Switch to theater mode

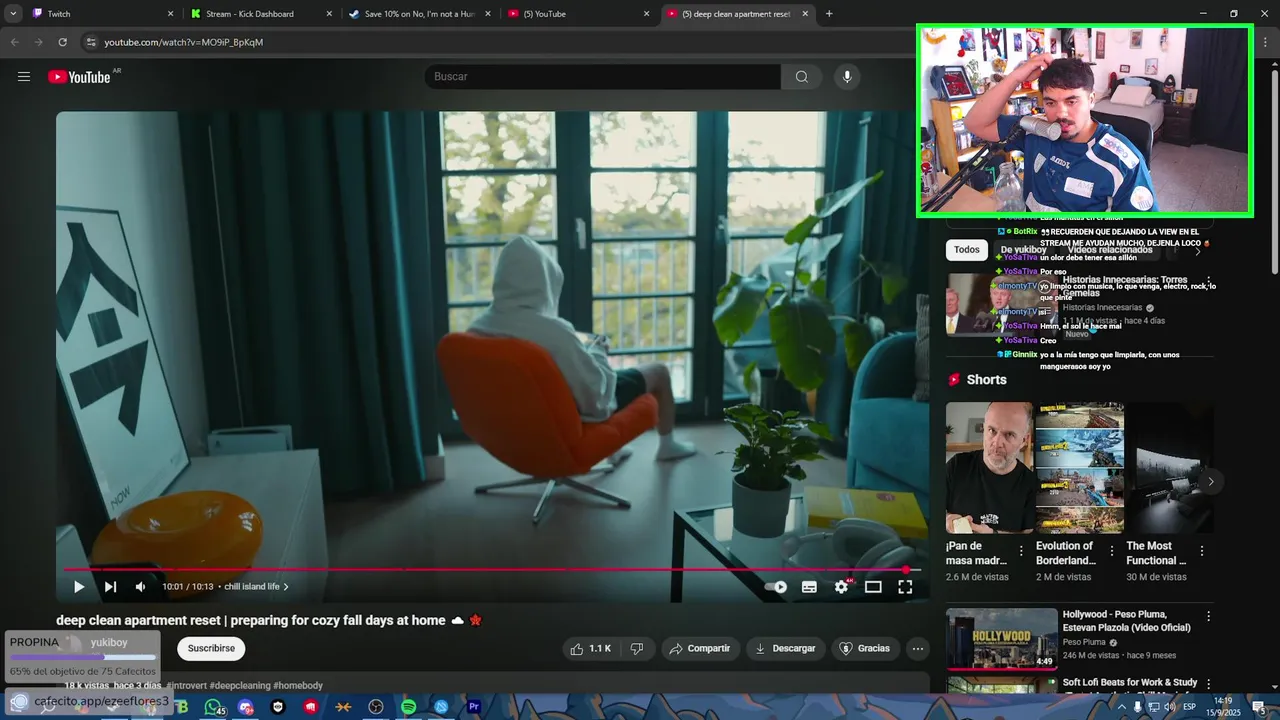tap(873, 587)
